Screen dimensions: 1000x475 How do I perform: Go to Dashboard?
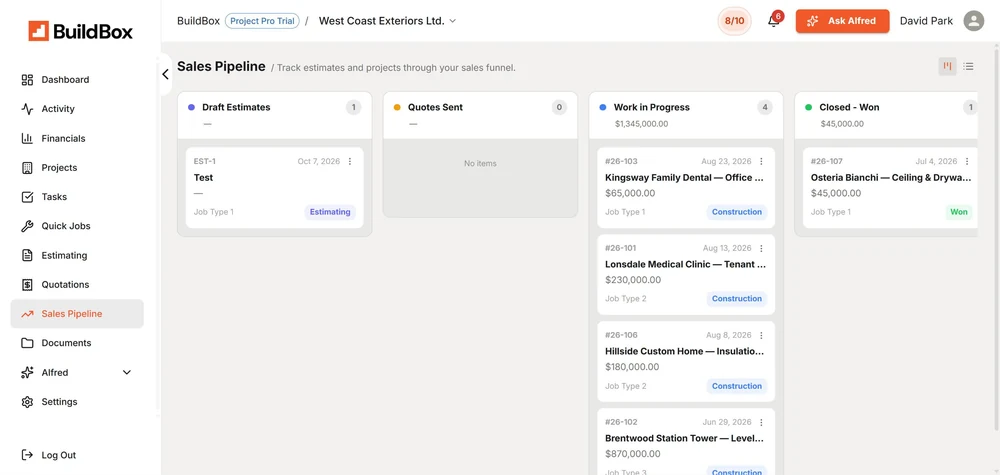click(x=65, y=80)
